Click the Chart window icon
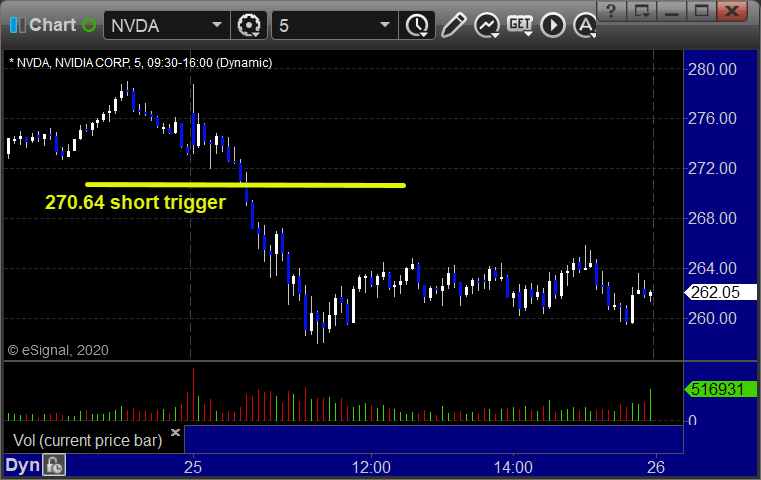This screenshot has height=480, width=761. click(17, 25)
